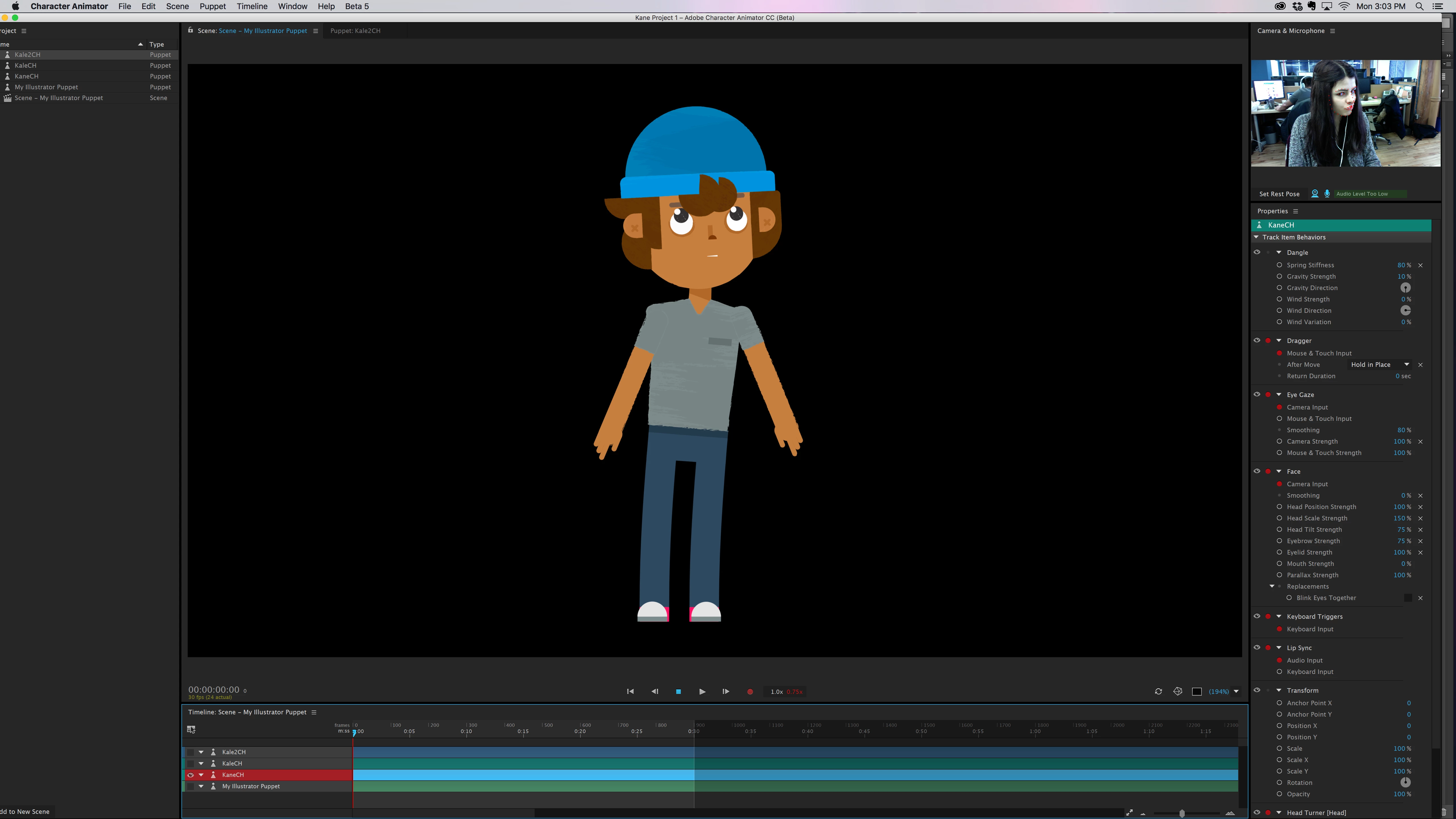Go to the start of the scene
The width and height of the screenshot is (1456, 819).
[630, 691]
